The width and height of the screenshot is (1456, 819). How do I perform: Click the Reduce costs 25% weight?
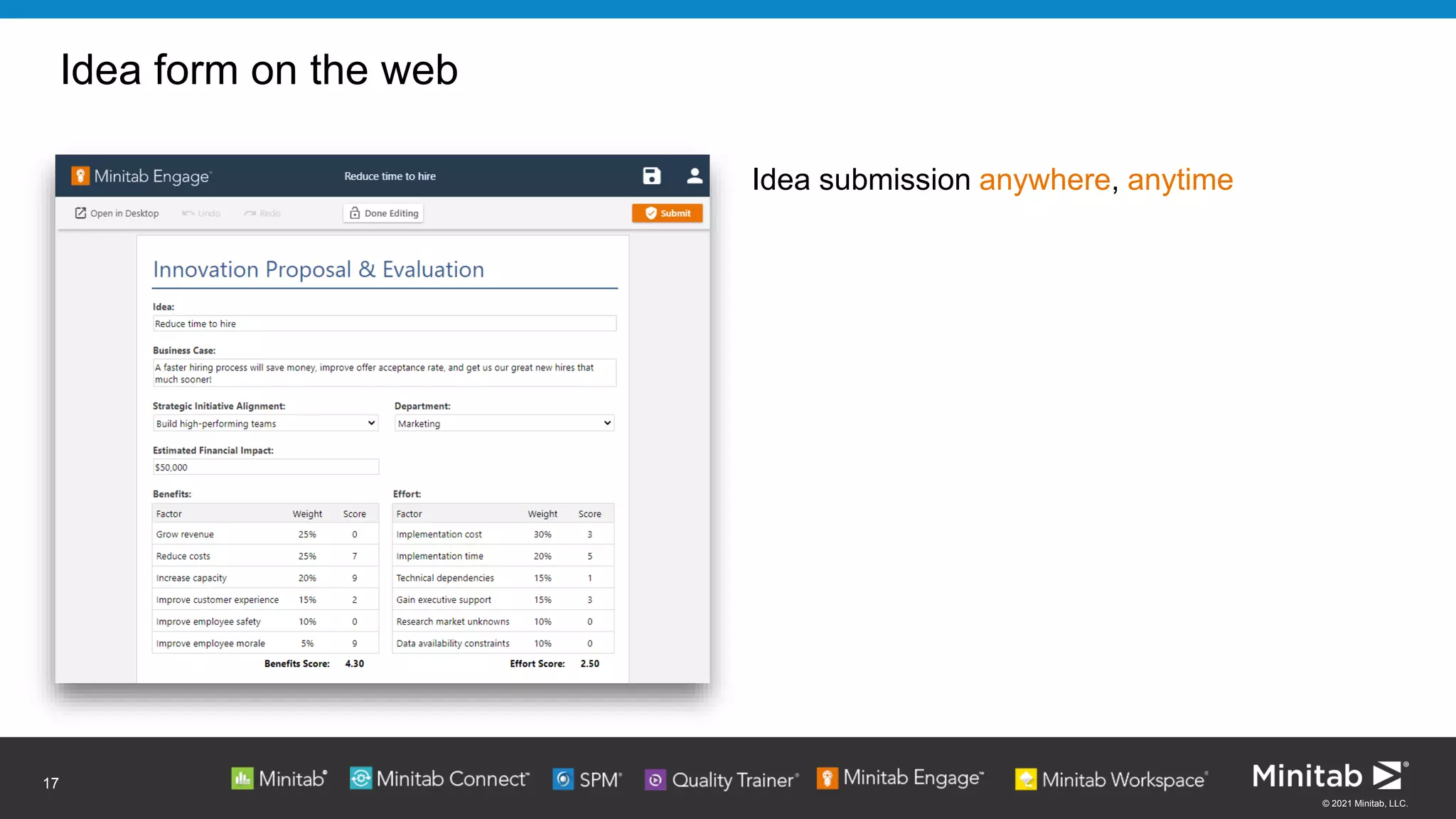(x=307, y=556)
